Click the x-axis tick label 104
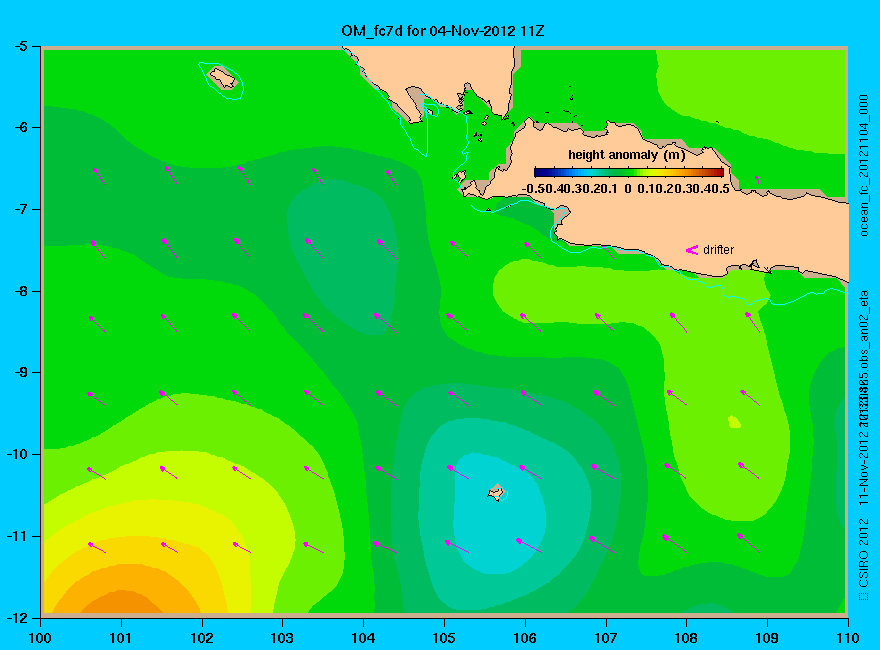Image resolution: width=880 pixels, height=650 pixels. click(x=363, y=638)
